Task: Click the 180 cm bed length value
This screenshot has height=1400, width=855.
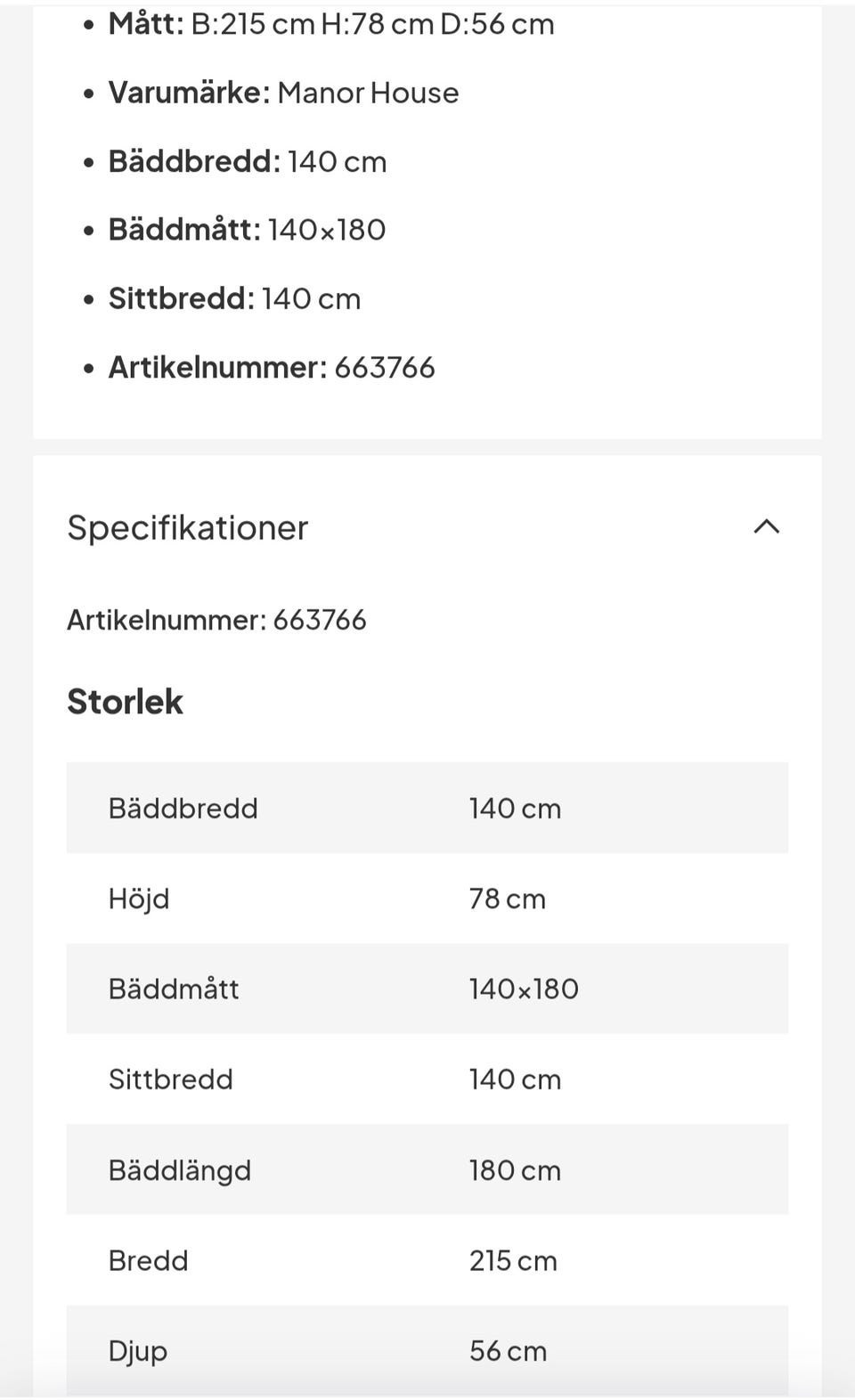Action: (515, 1170)
